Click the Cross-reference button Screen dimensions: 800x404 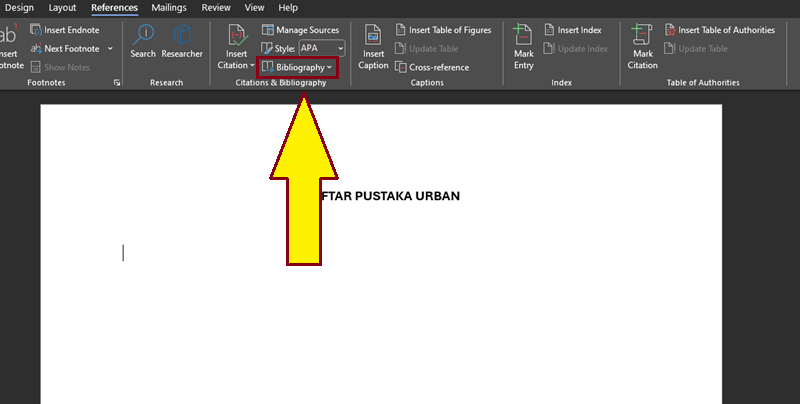pos(433,67)
